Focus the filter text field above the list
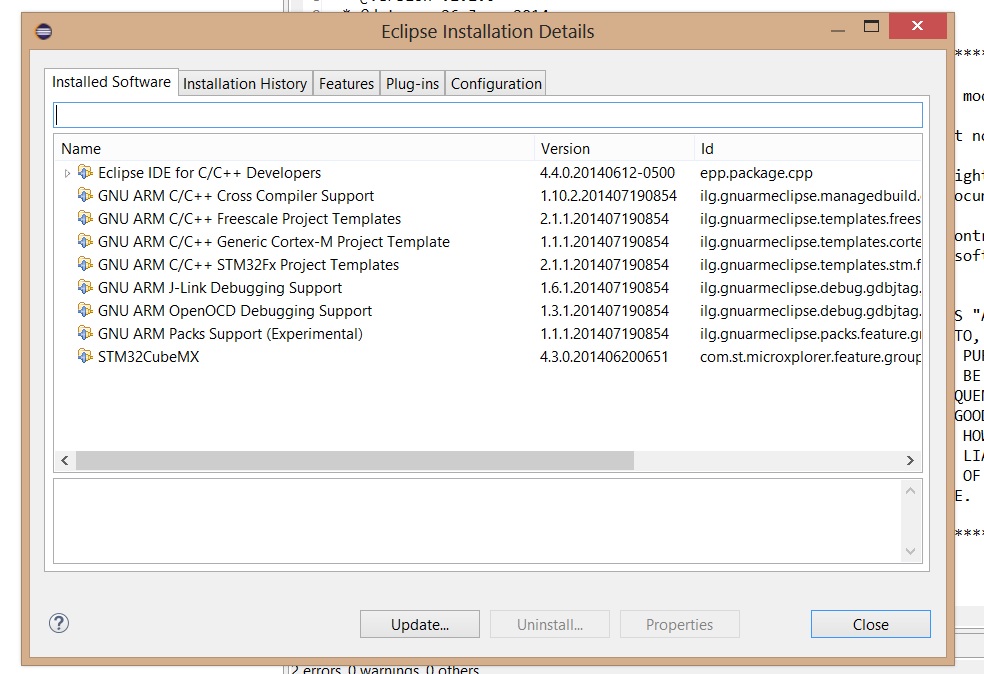This screenshot has height=674, width=984. (x=488, y=115)
